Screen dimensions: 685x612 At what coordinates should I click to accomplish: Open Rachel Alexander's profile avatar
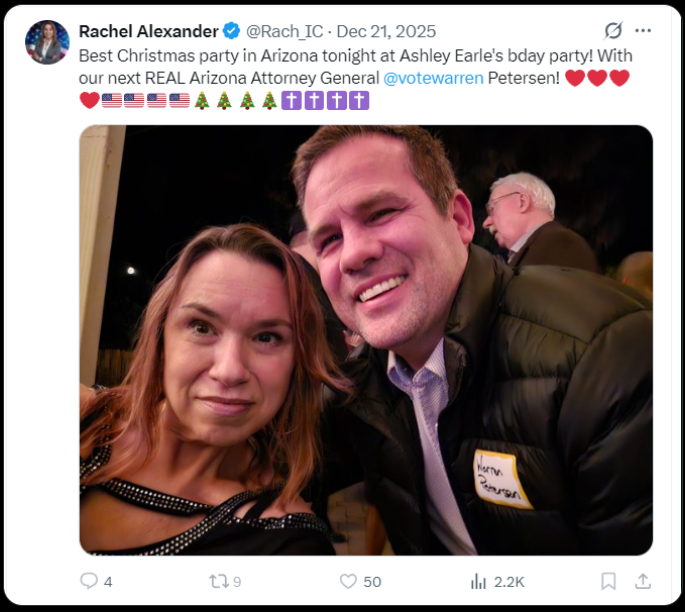(x=46, y=42)
